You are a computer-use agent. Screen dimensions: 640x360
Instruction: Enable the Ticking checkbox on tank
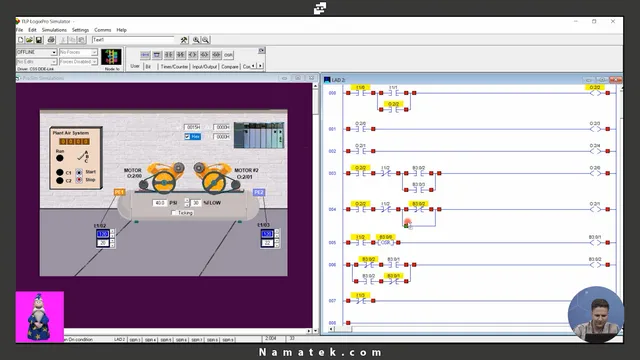coord(174,213)
